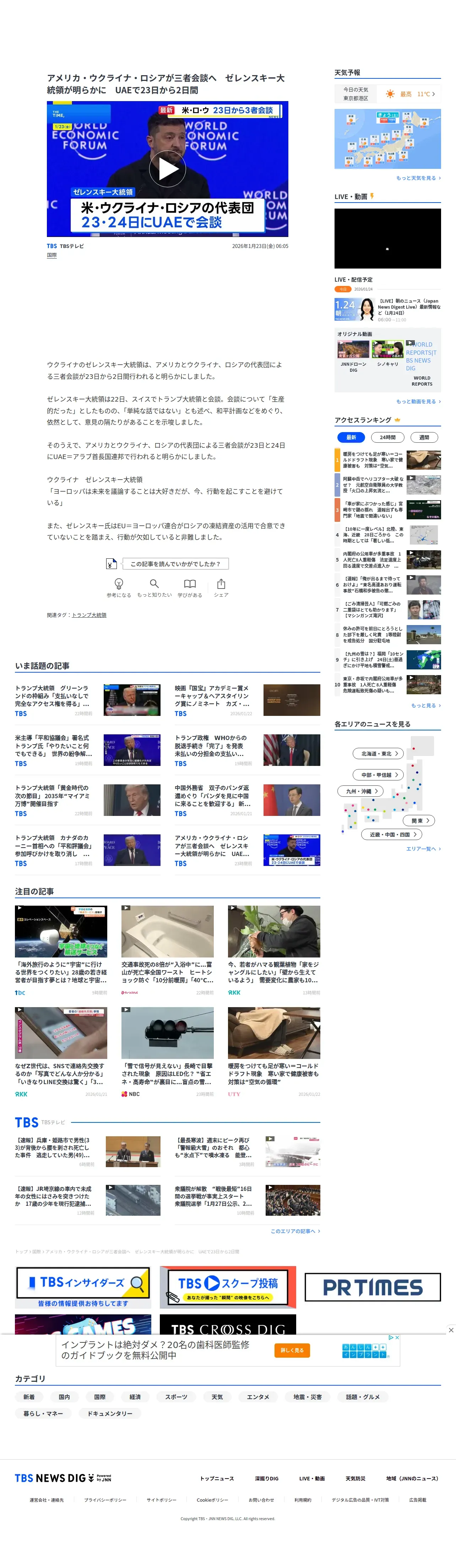Open the TBSインサイダーズ banner
The width and height of the screenshot is (456, 1568).
[x=83, y=1287]
